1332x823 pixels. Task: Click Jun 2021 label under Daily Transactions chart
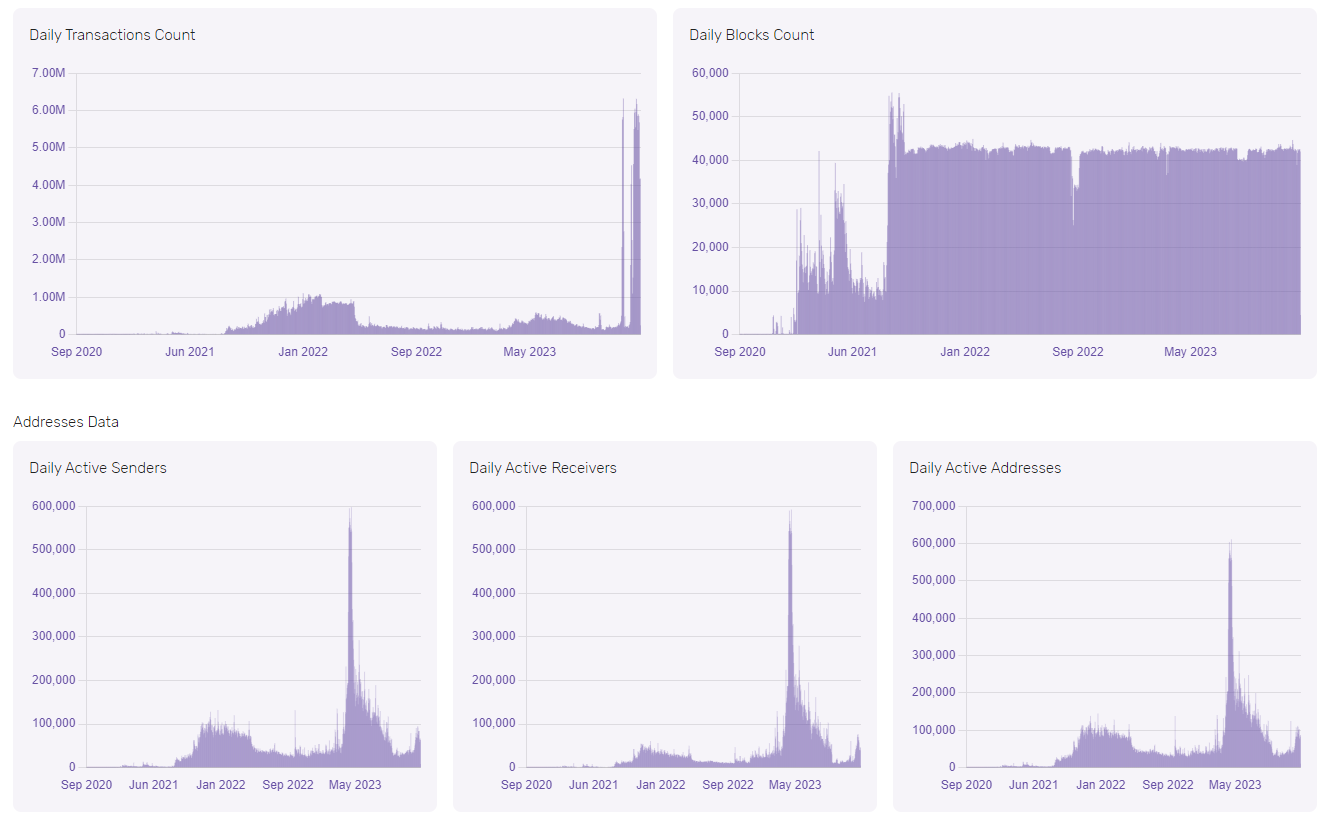click(x=190, y=352)
